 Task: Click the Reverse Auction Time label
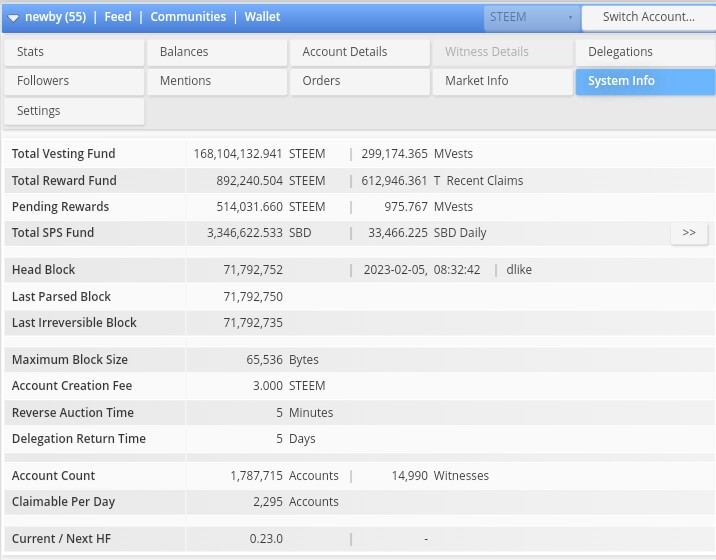point(73,413)
